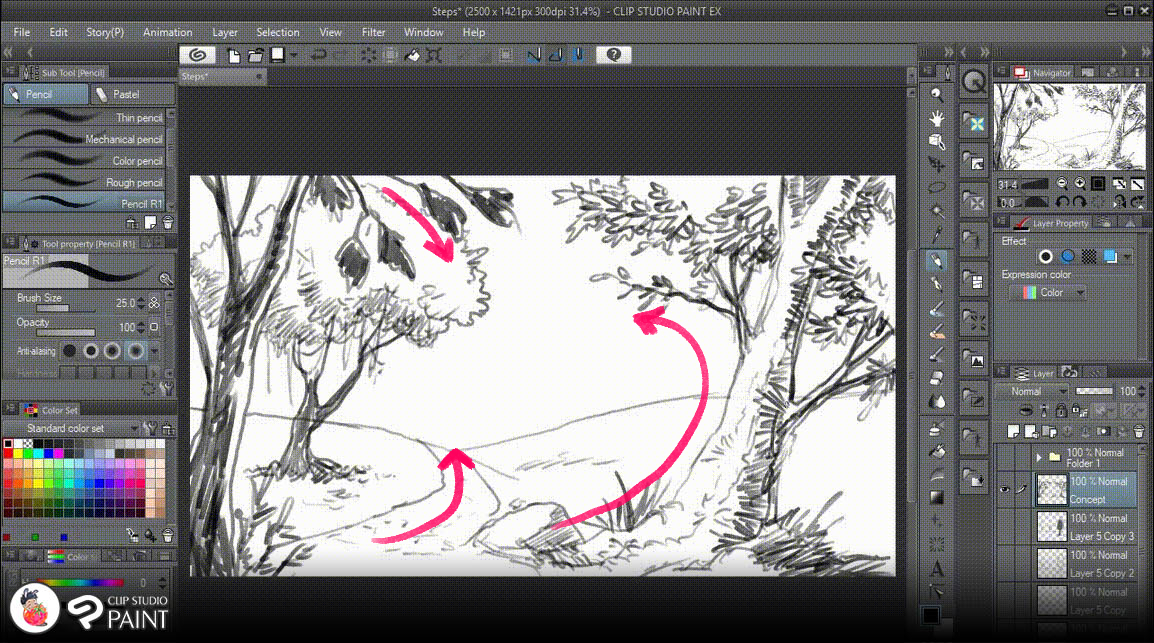Open the Animation menu
Screen dimensions: 1154x643
pos(167,32)
